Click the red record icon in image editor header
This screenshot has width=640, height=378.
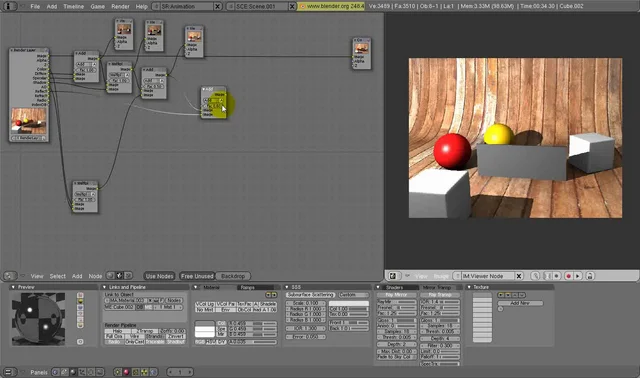coord(568,276)
